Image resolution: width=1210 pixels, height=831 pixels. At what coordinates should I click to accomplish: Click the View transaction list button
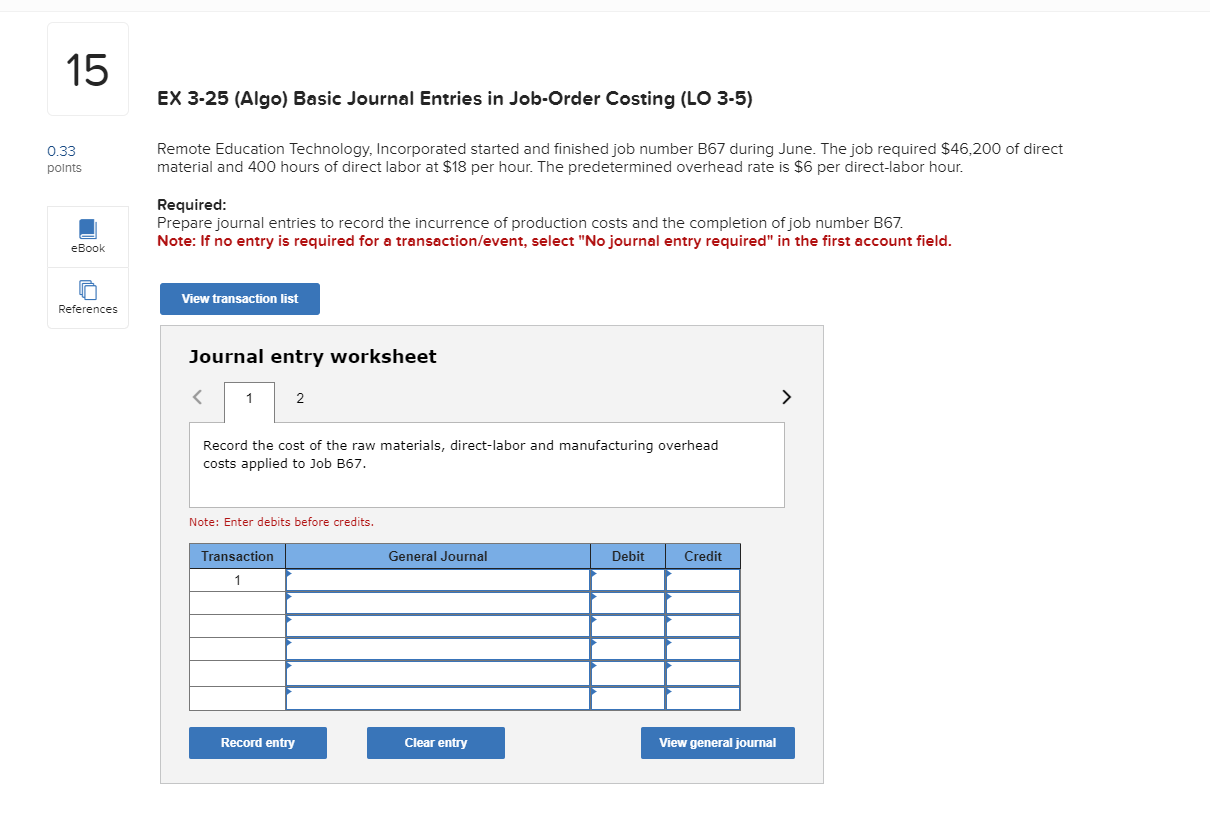239,298
